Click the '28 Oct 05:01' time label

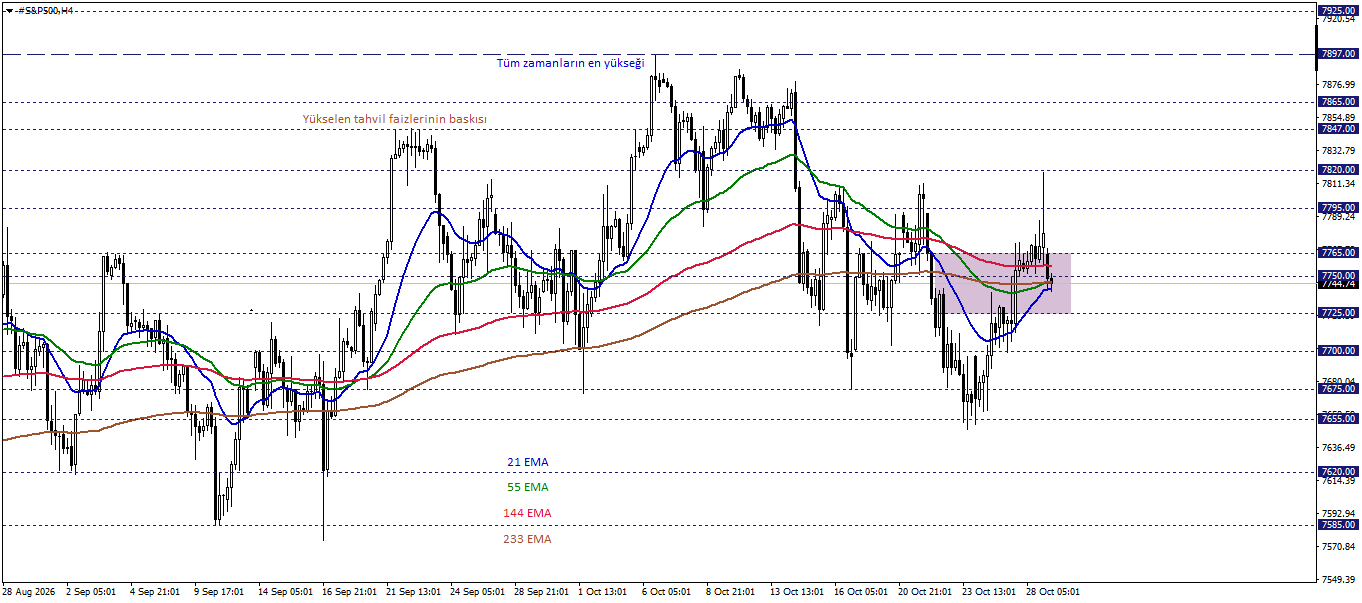[1053, 592]
